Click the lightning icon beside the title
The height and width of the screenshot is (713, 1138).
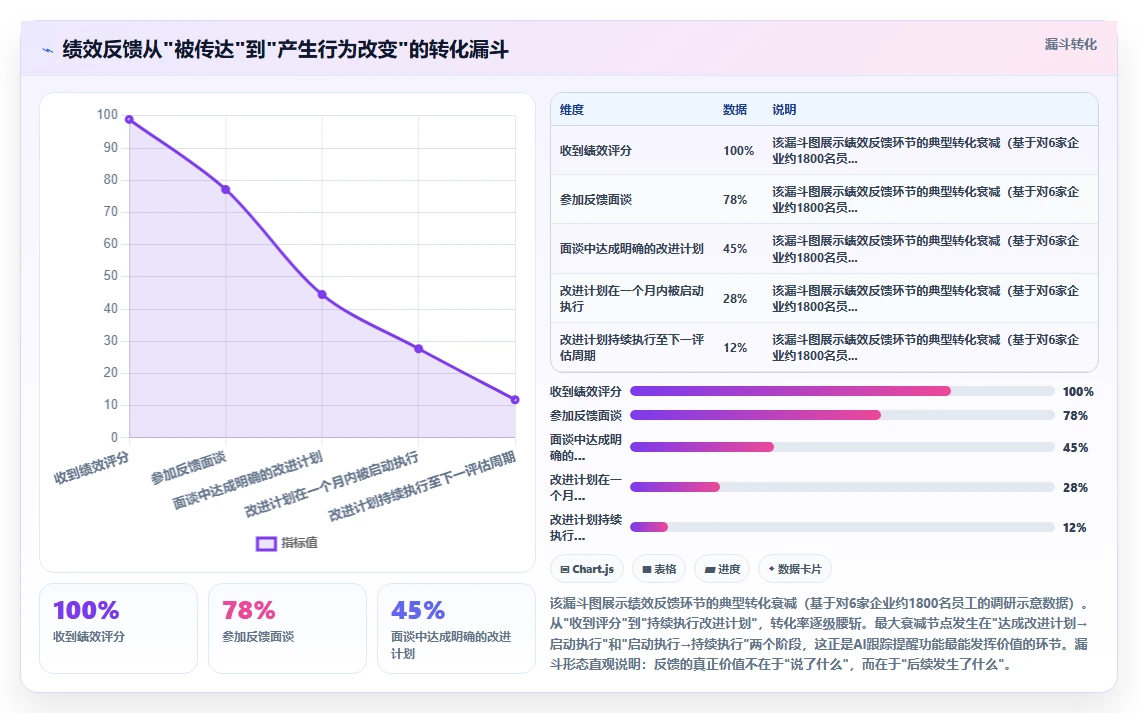pos(48,50)
